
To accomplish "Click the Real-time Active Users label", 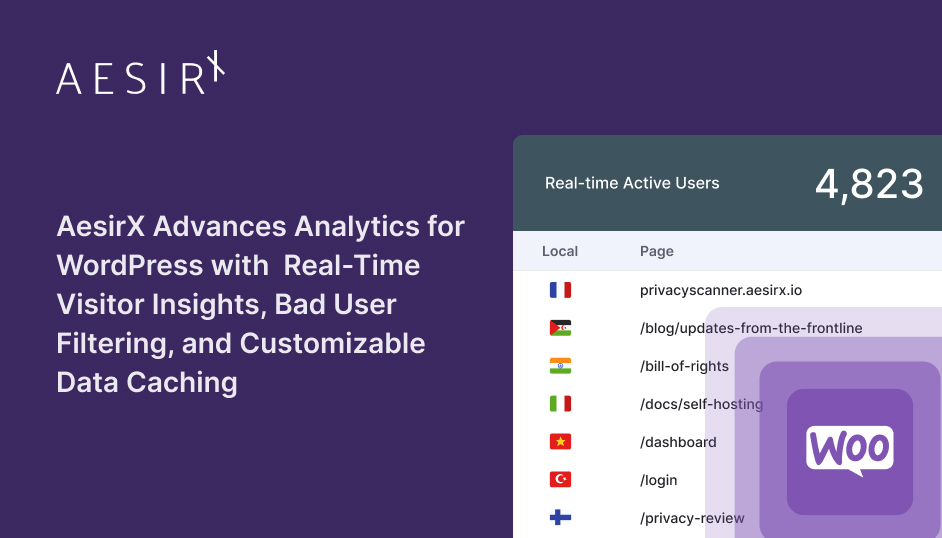I will [x=632, y=183].
